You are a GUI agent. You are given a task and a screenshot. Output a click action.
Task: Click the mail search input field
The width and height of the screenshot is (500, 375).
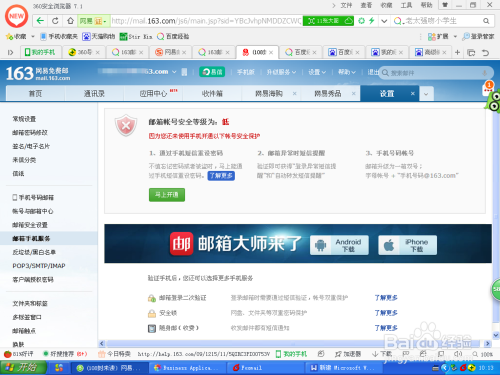pos(435,73)
